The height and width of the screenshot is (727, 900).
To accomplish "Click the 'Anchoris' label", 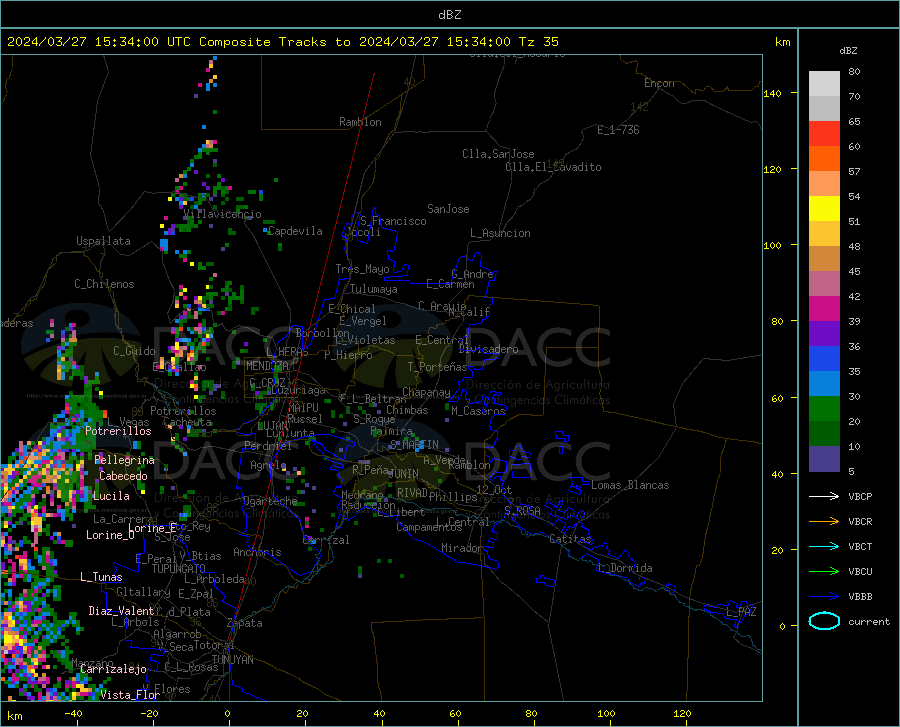I will (x=257, y=553).
